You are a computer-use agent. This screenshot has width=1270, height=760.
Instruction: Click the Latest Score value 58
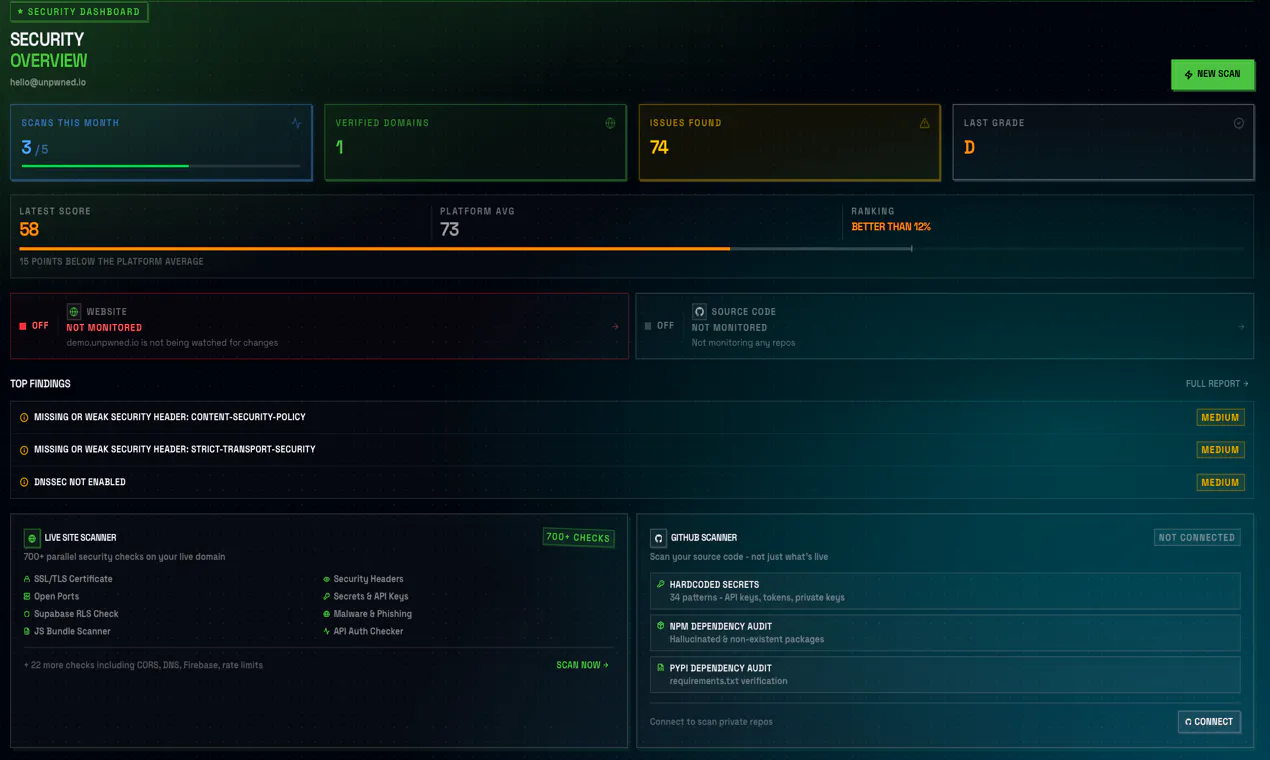click(29, 229)
